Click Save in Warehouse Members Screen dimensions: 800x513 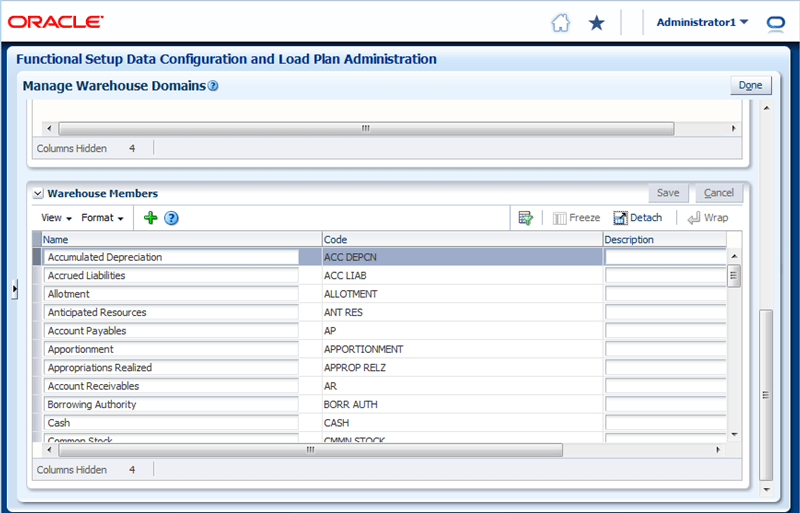point(668,193)
